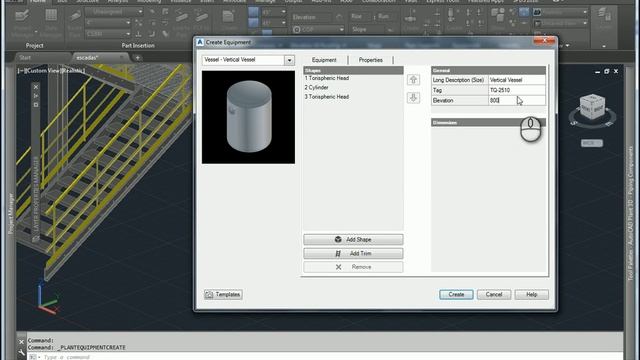Screen dimensions: 640x360
Task: Open the Vessel - Vertical Vessel dropdown arrow
Action: click(289, 60)
